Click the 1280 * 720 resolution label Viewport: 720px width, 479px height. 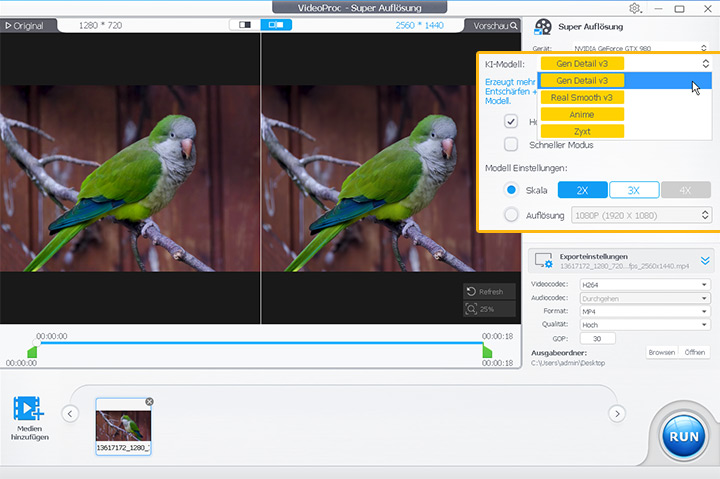(101, 26)
